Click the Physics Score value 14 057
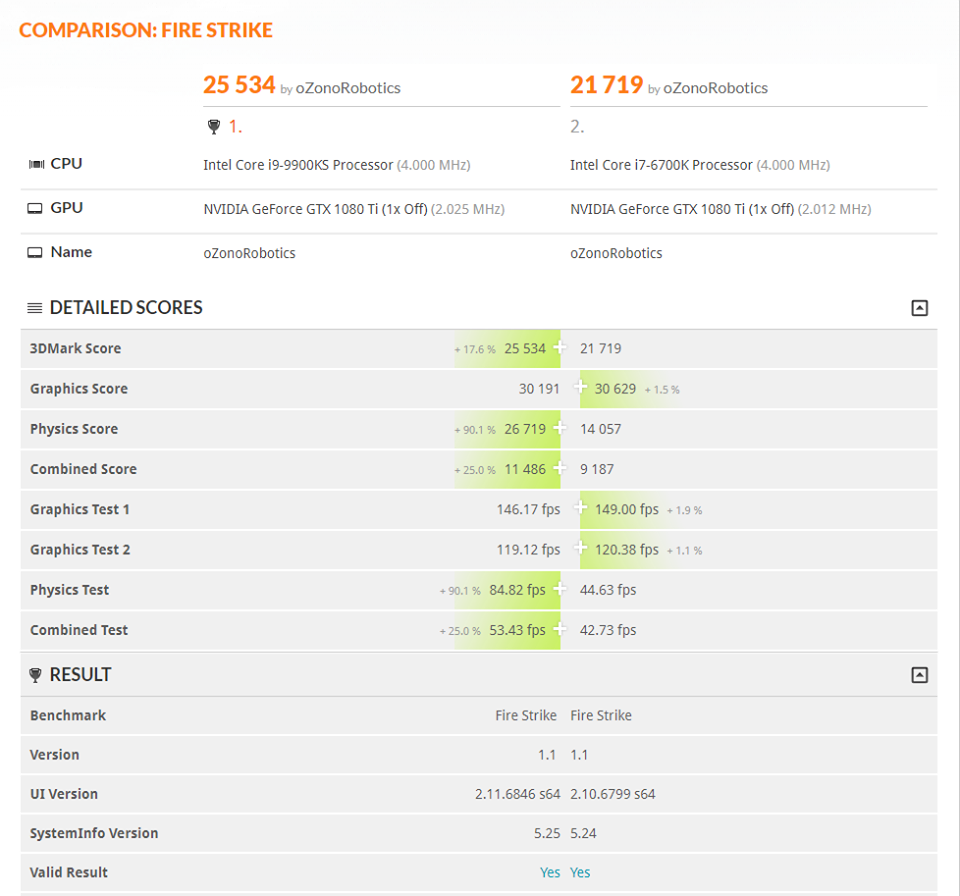This screenshot has width=960, height=896. coord(601,429)
